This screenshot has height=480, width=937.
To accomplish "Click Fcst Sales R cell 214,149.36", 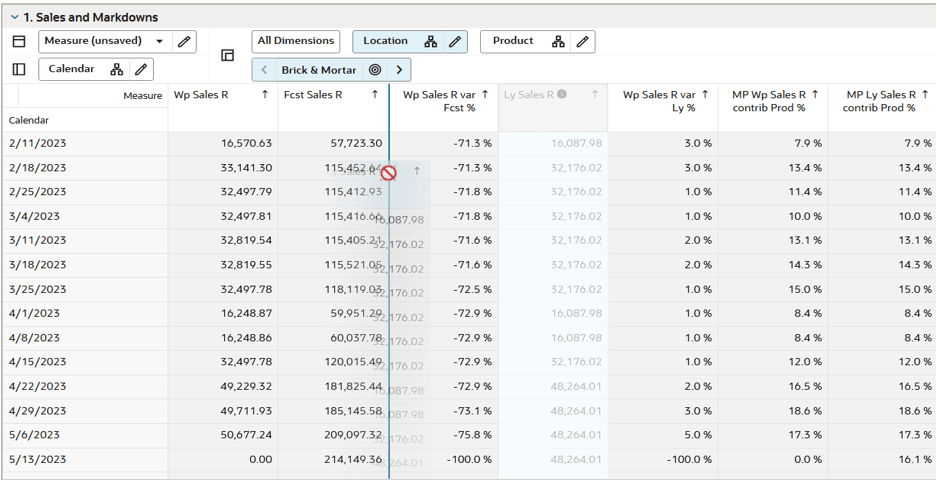I will click(333, 460).
